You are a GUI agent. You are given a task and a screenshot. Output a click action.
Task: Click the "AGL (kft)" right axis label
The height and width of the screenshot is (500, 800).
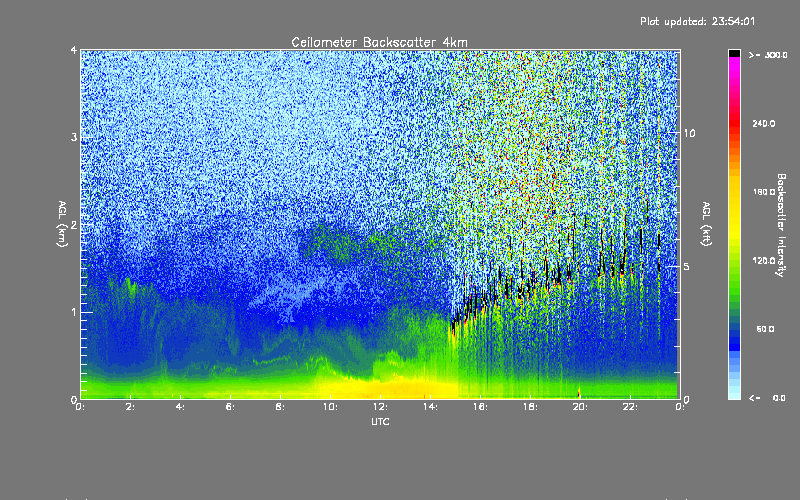coord(707,224)
